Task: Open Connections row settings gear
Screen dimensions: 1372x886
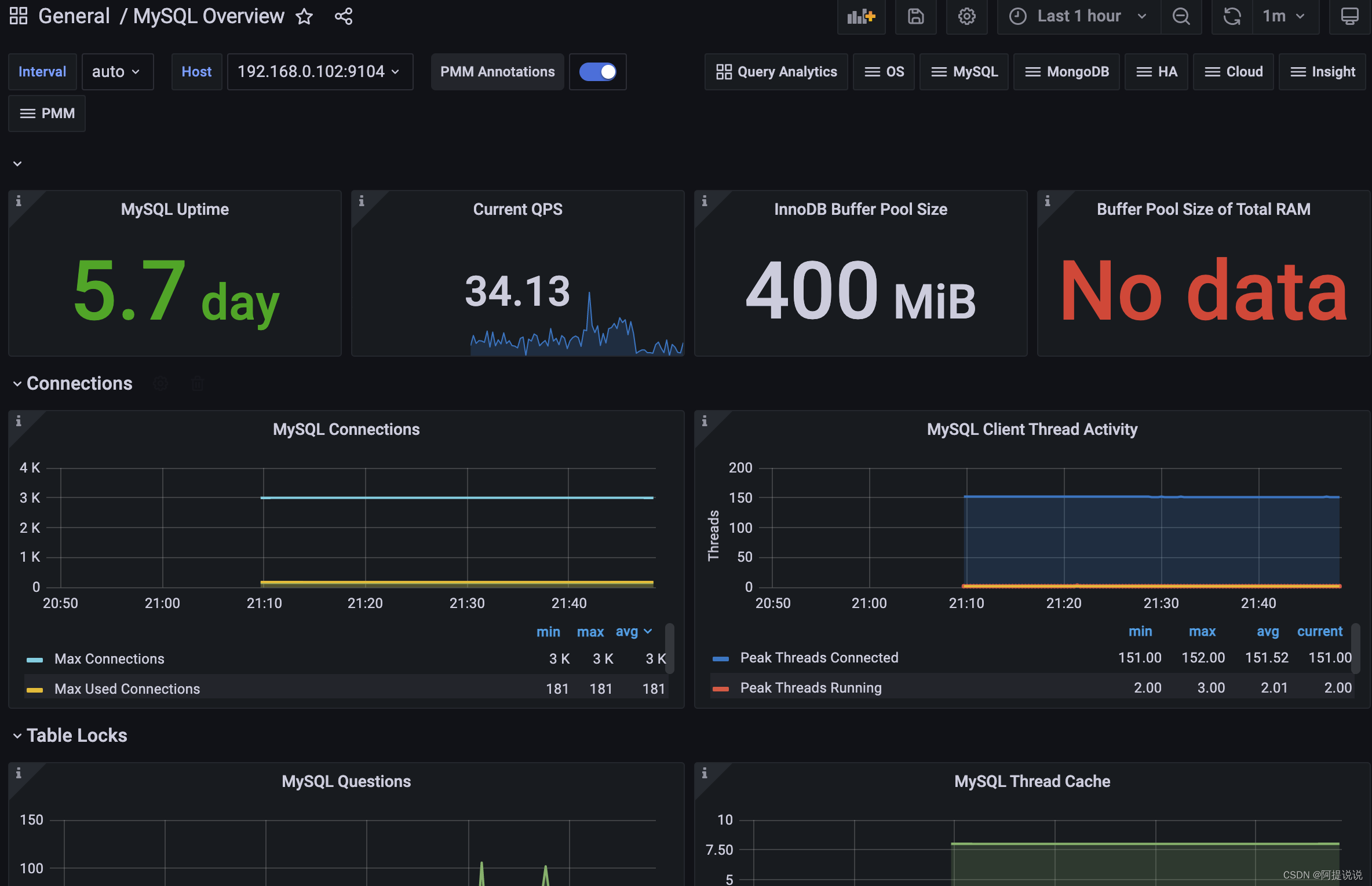Action: (x=160, y=383)
